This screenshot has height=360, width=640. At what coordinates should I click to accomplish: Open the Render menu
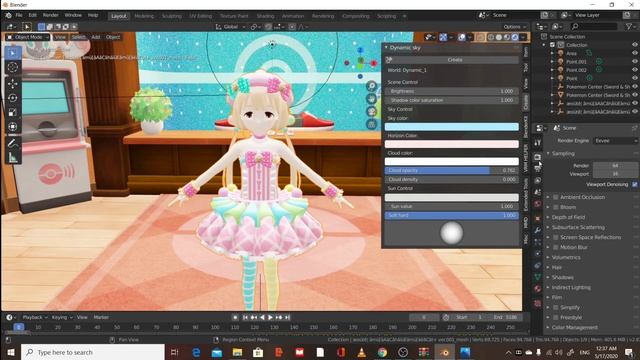click(x=51, y=16)
